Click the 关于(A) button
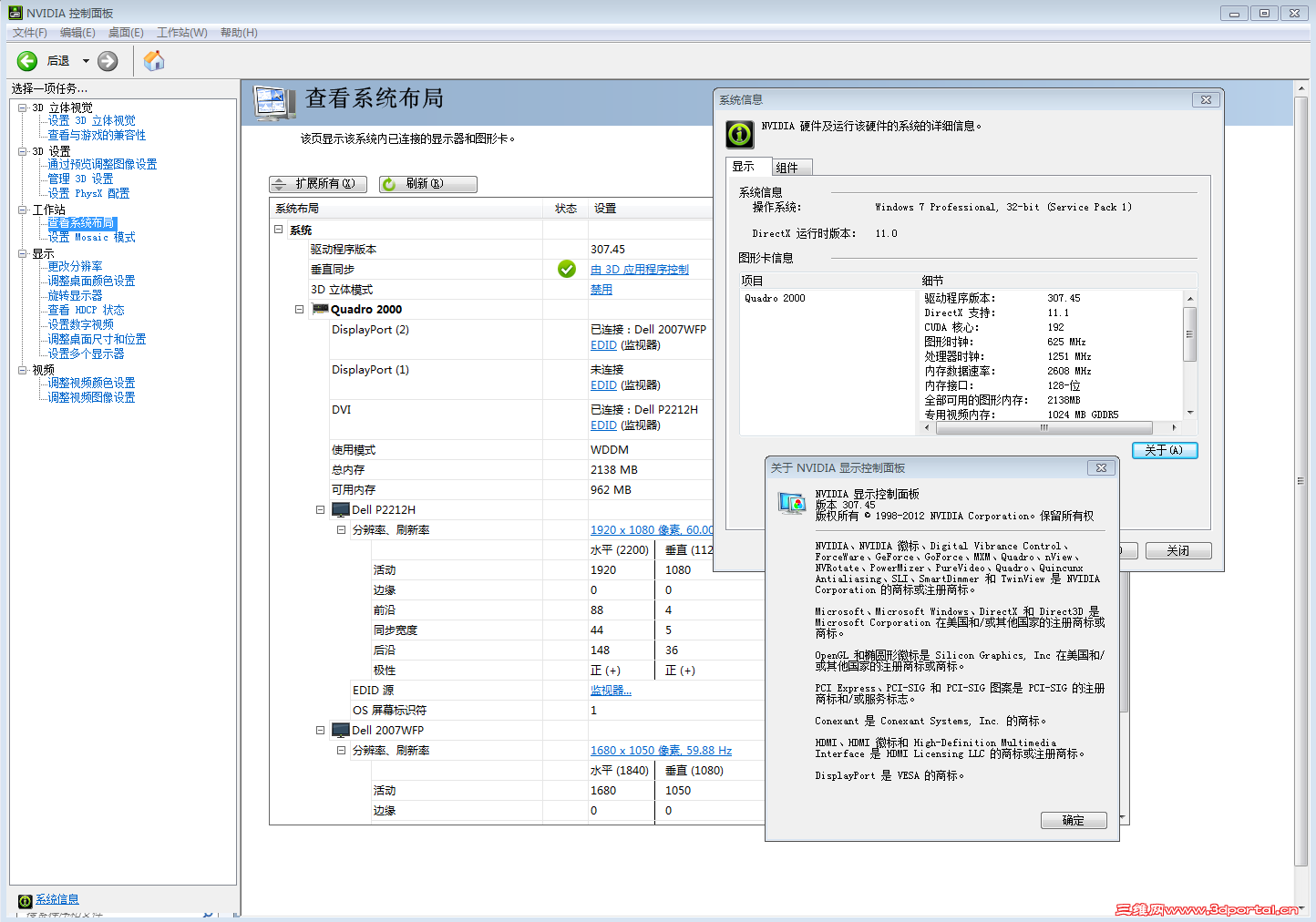The image size is (1316, 922). pos(1165,450)
